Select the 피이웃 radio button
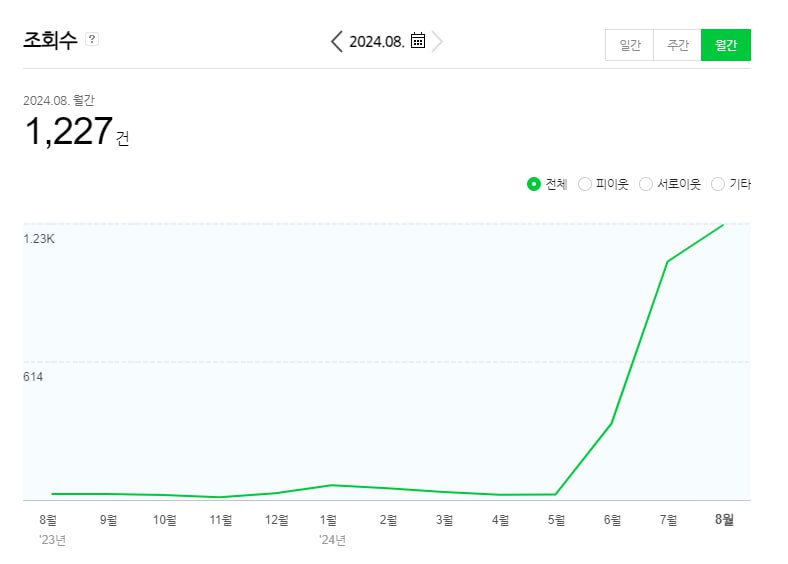The image size is (788, 564). (x=586, y=184)
